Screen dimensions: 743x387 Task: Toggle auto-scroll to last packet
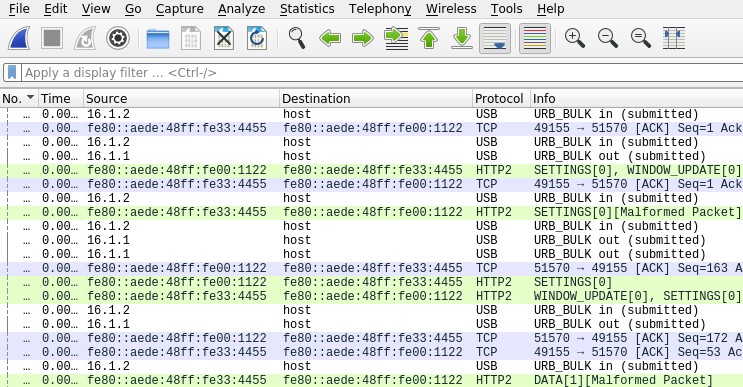coord(495,38)
